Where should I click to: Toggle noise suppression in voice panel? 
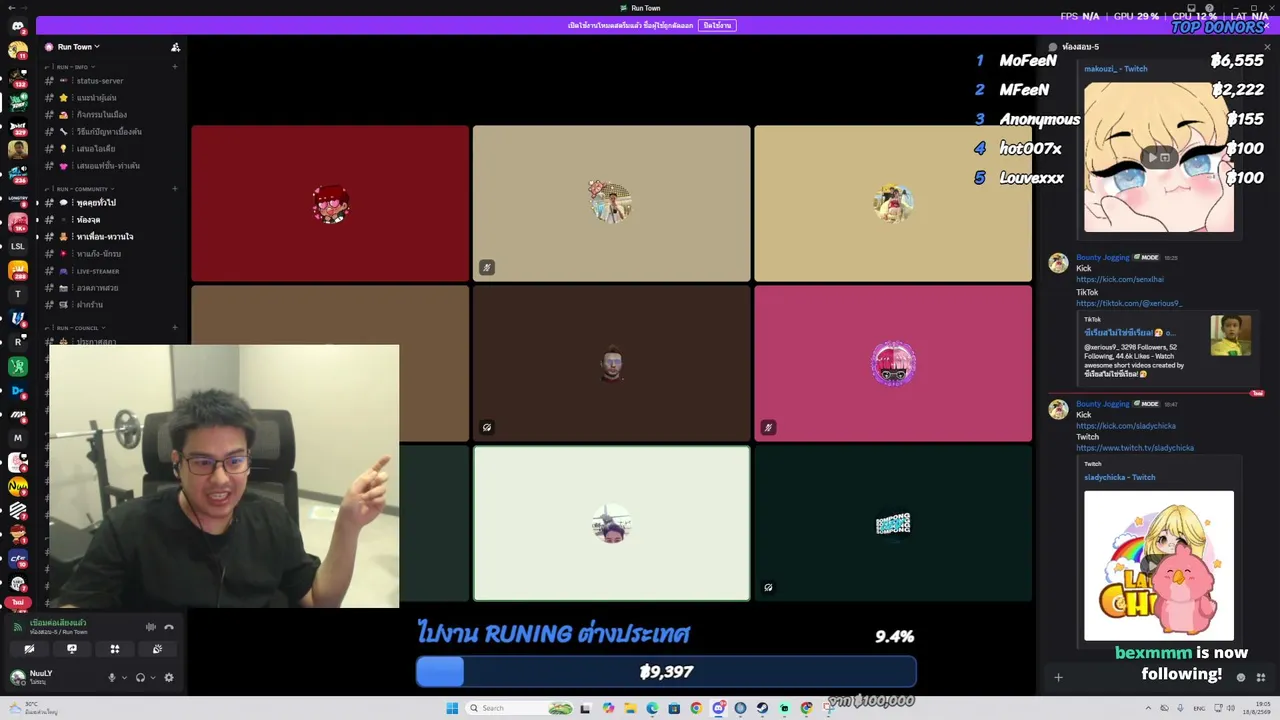tap(151, 627)
